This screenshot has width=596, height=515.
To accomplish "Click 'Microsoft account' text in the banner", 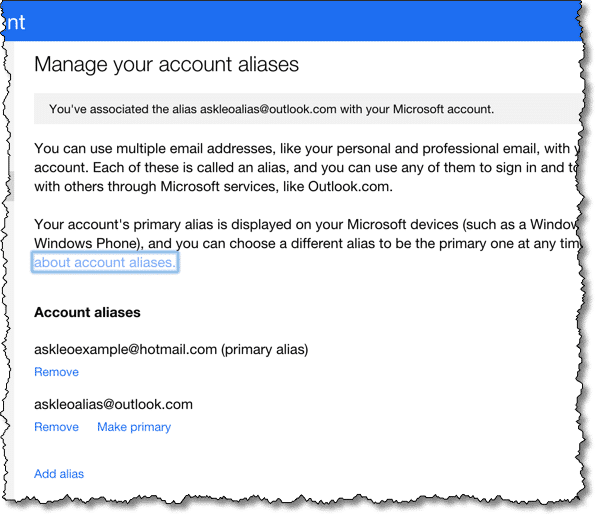I will pos(443,109).
